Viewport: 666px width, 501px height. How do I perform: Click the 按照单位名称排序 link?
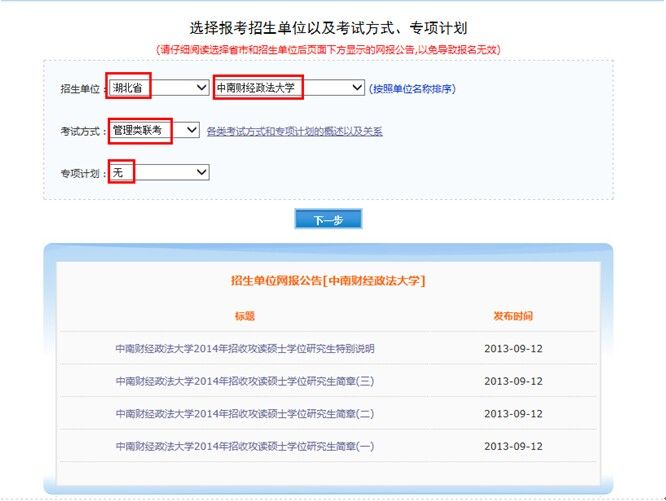click(x=412, y=89)
